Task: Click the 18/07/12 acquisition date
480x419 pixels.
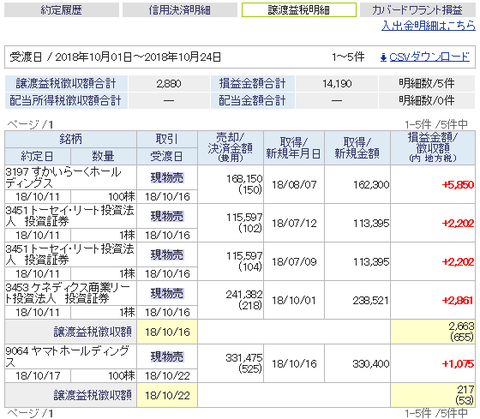Action: (x=294, y=223)
